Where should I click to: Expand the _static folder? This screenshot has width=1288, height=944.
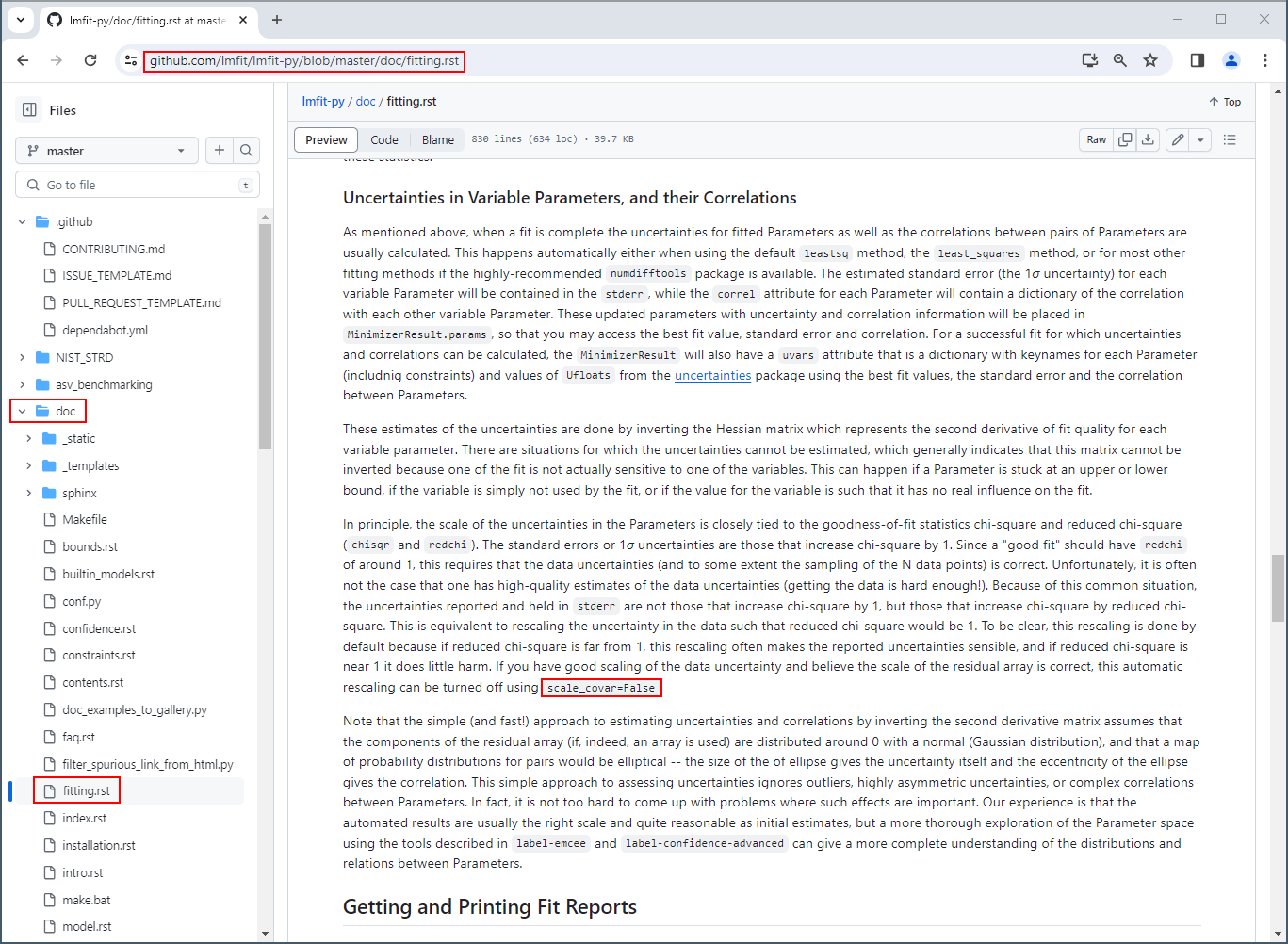coord(29,439)
